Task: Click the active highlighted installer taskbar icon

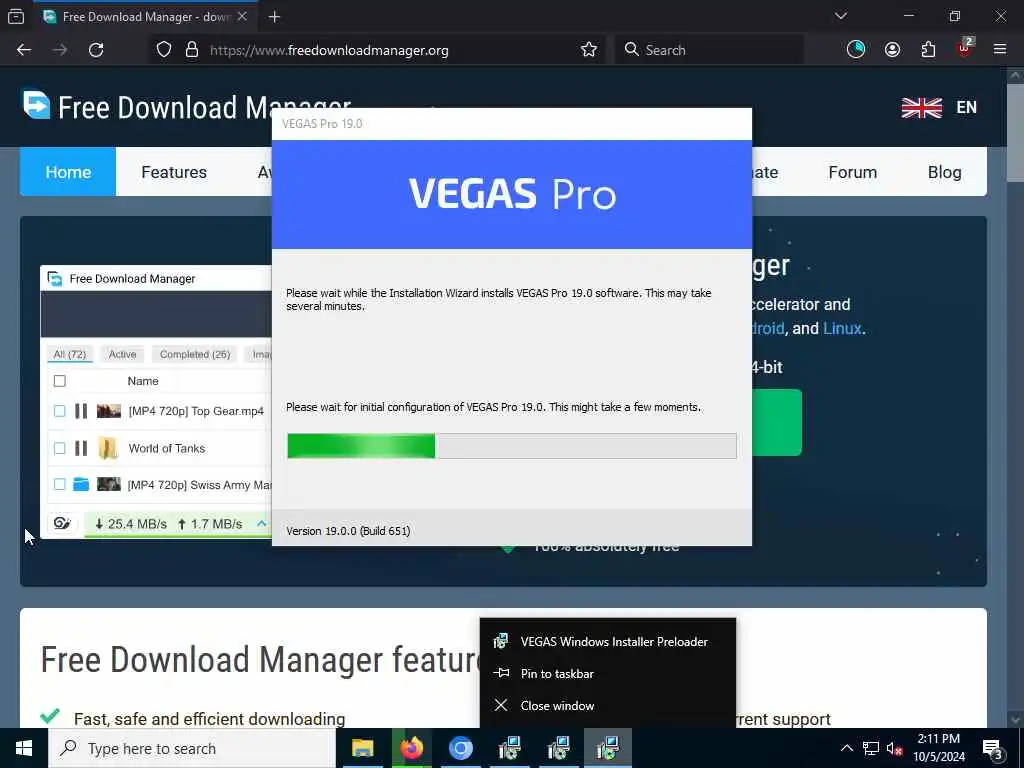Action: 607,748
